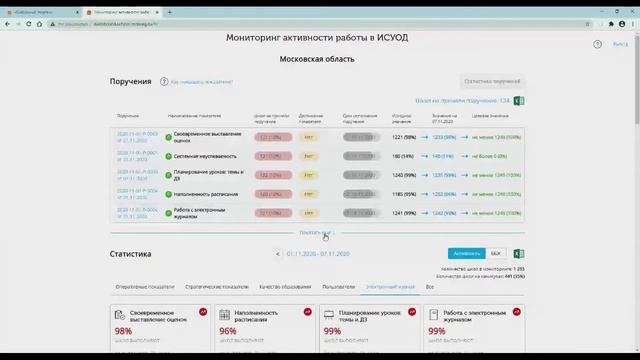Open the help link beside Поручения heading
The image size is (640, 360).
tap(202, 82)
